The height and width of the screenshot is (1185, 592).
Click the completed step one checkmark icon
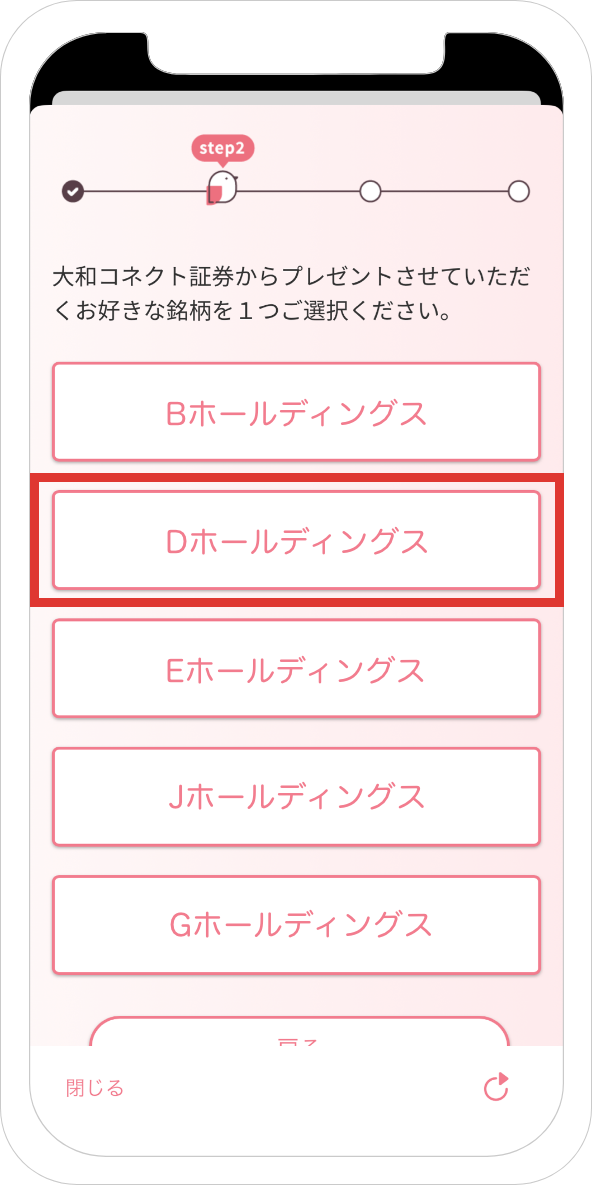click(x=73, y=191)
